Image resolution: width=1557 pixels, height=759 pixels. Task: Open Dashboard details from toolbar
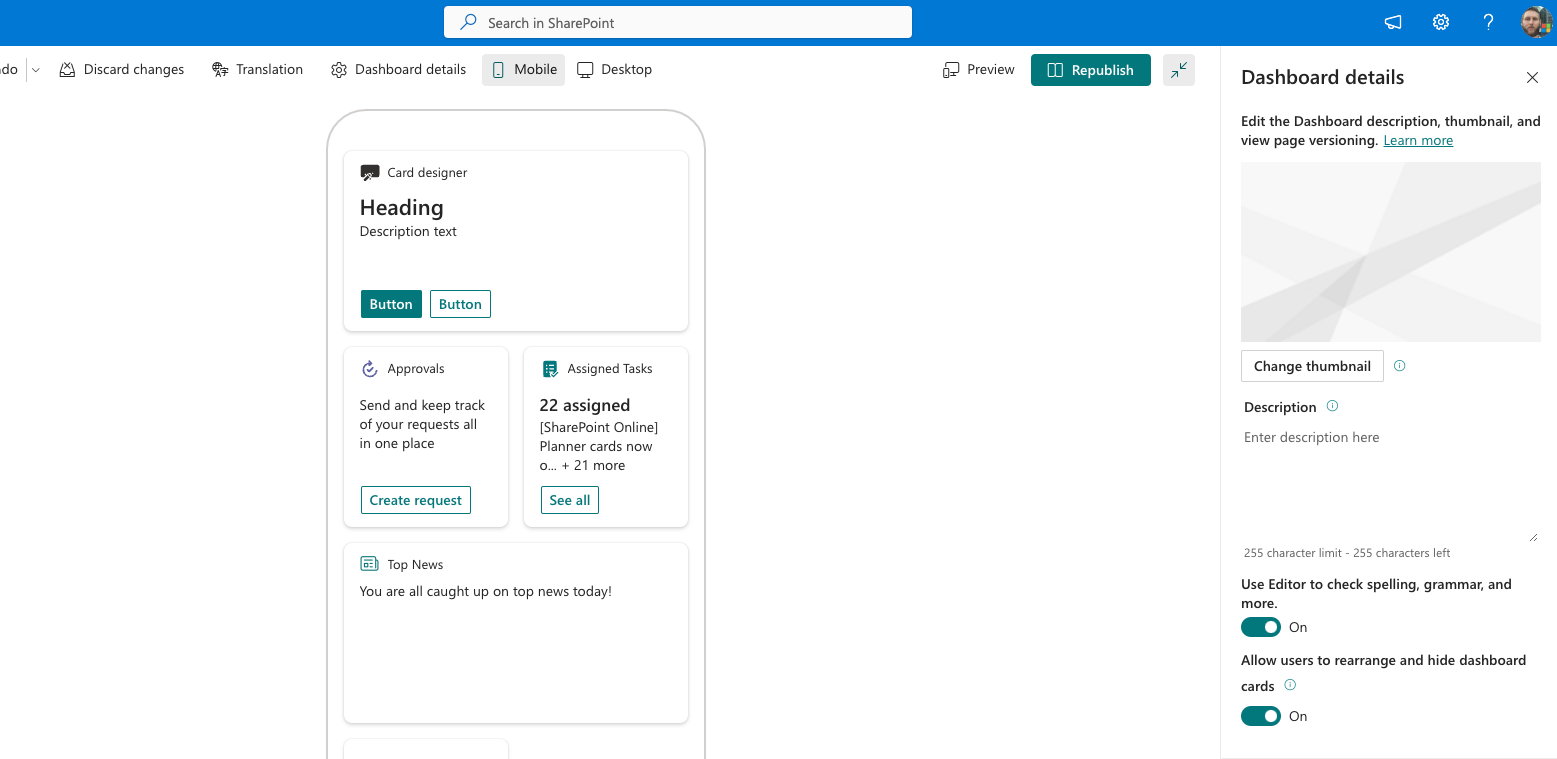point(399,70)
